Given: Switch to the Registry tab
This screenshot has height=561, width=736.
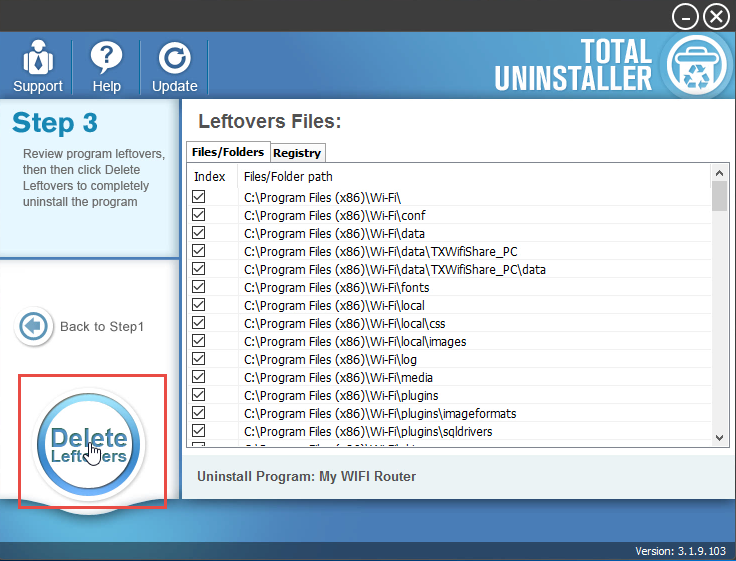Looking at the screenshot, I should [297, 153].
